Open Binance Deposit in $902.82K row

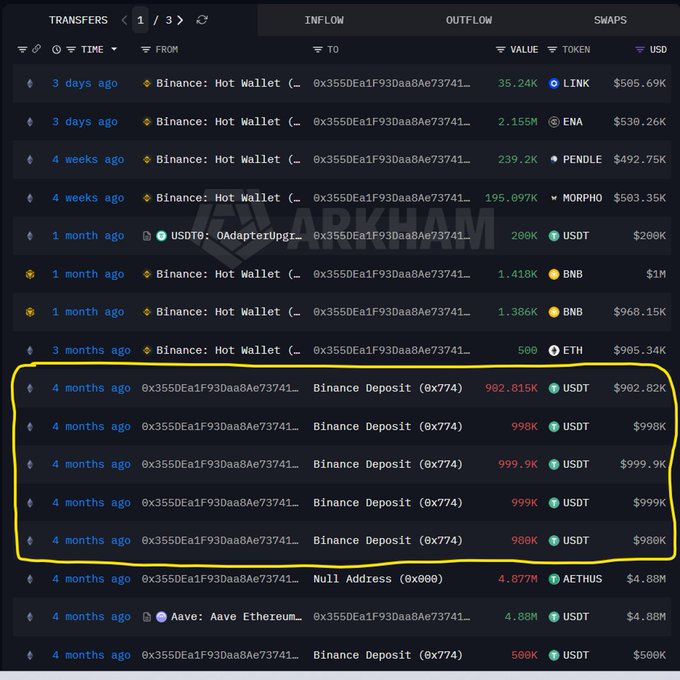point(388,388)
